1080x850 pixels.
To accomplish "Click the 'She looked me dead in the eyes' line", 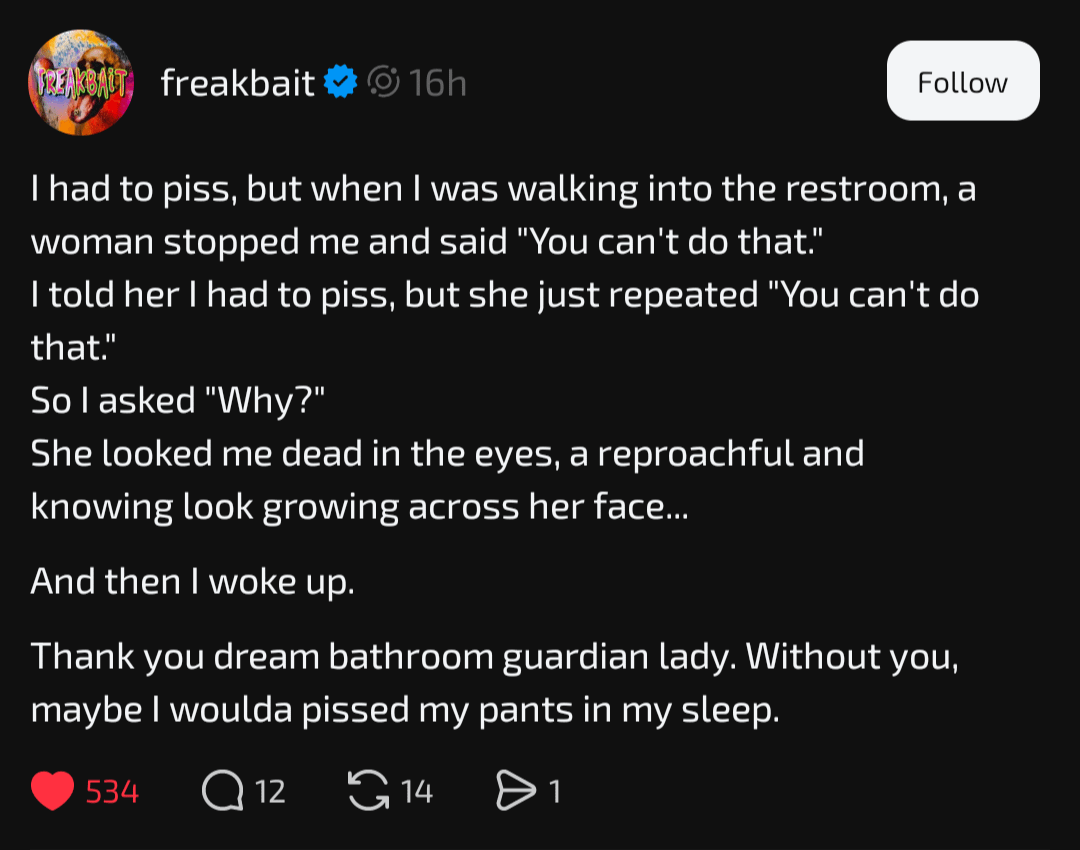I will click(x=447, y=453).
